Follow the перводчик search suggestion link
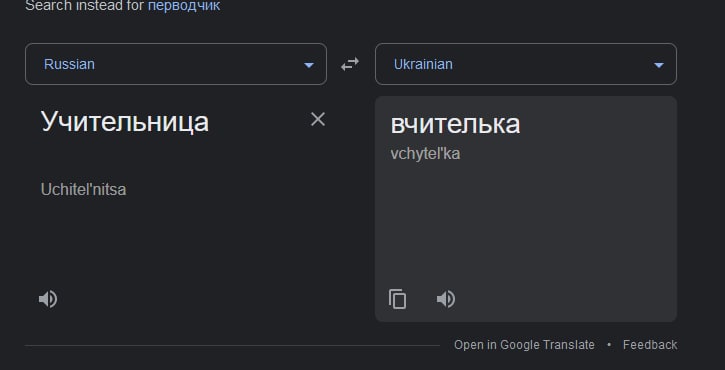Image resolution: width=725 pixels, height=370 pixels. coord(184,6)
